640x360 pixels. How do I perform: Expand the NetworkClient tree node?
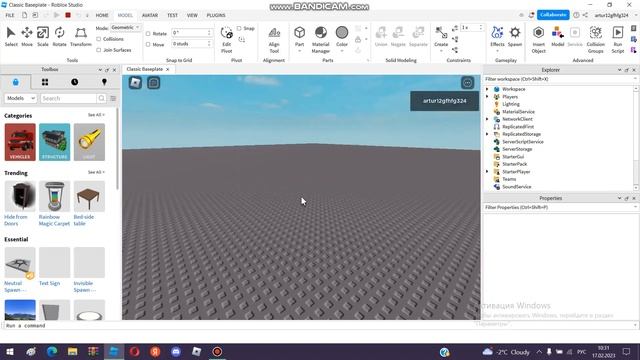[x=487, y=119]
